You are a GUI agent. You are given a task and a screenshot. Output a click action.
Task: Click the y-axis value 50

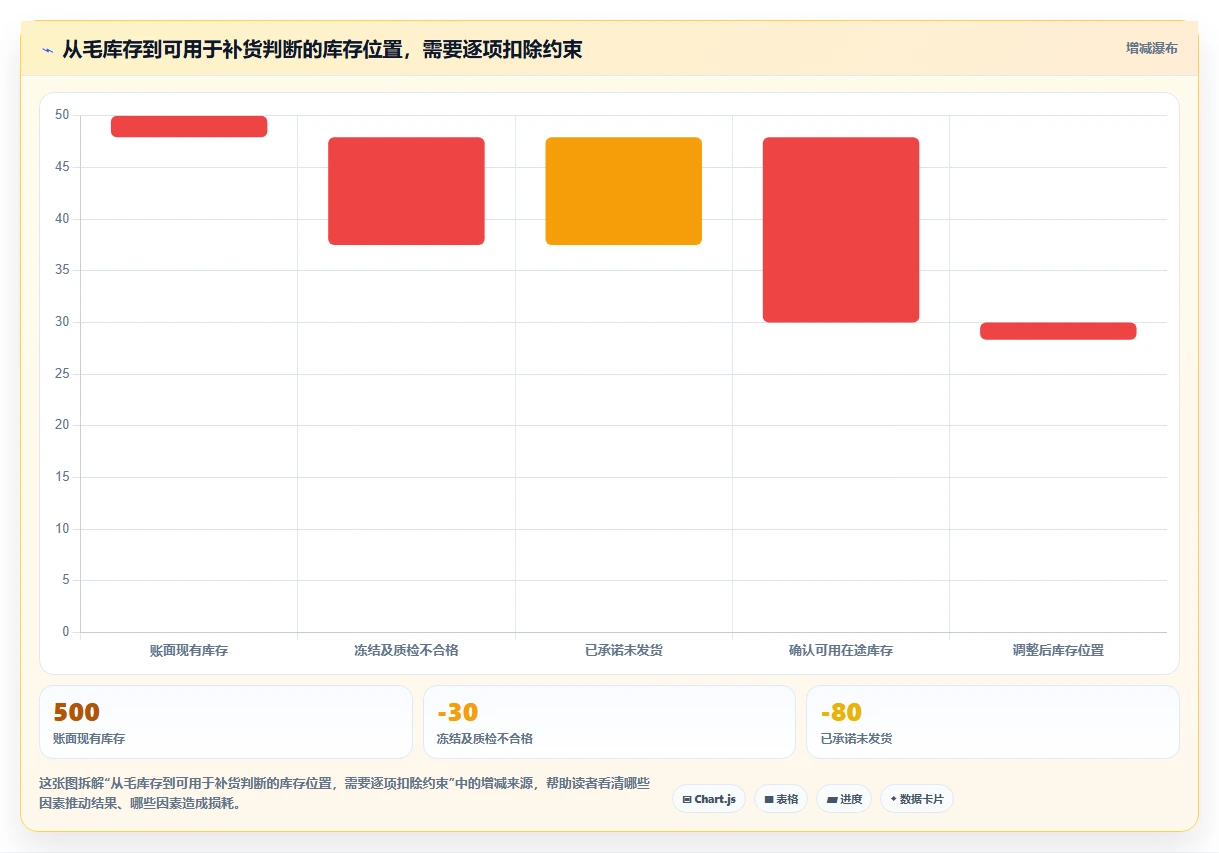point(62,115)
